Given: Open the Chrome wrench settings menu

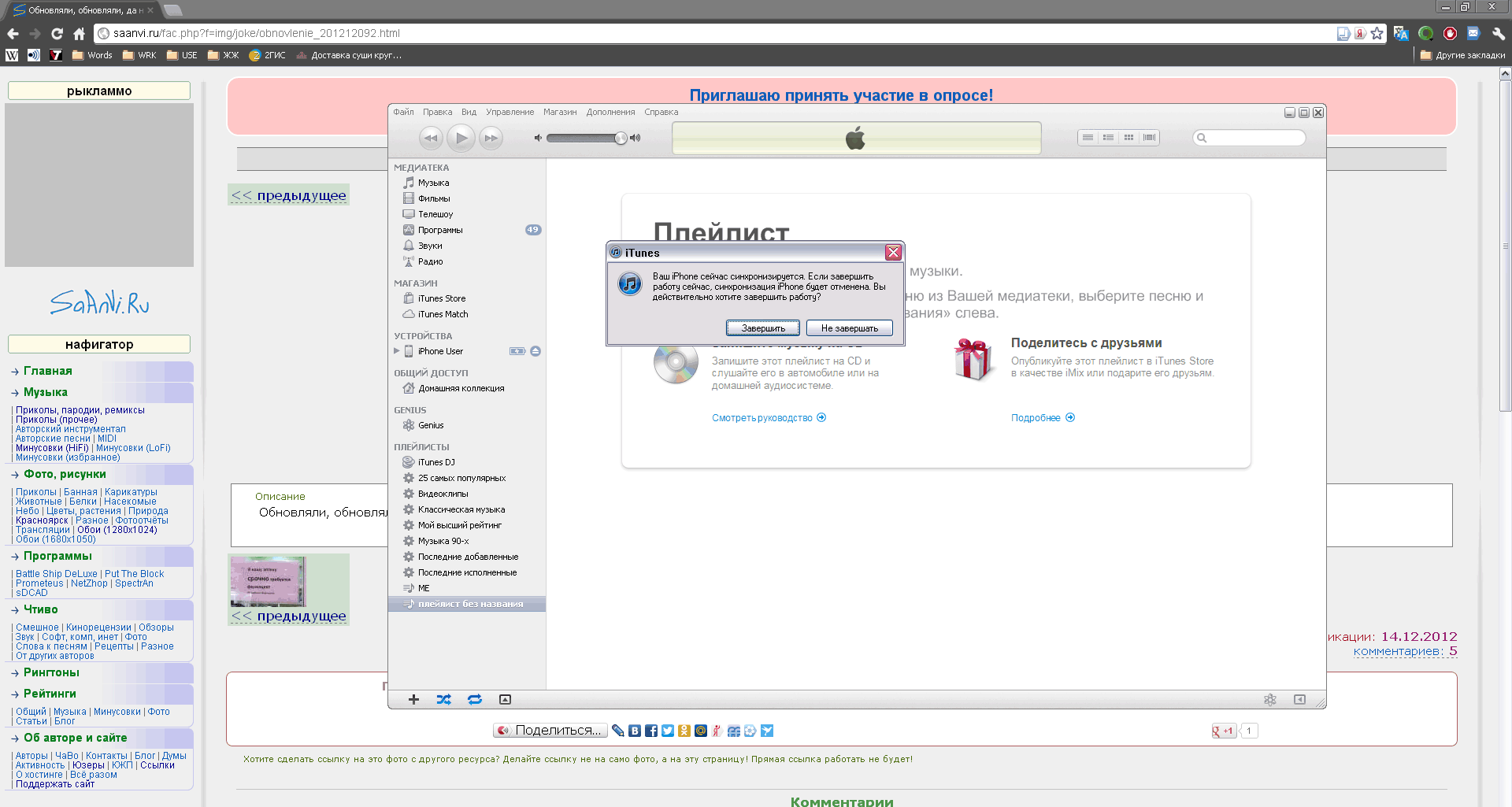Looking at the screenshot, I should tap(1499, 33).
